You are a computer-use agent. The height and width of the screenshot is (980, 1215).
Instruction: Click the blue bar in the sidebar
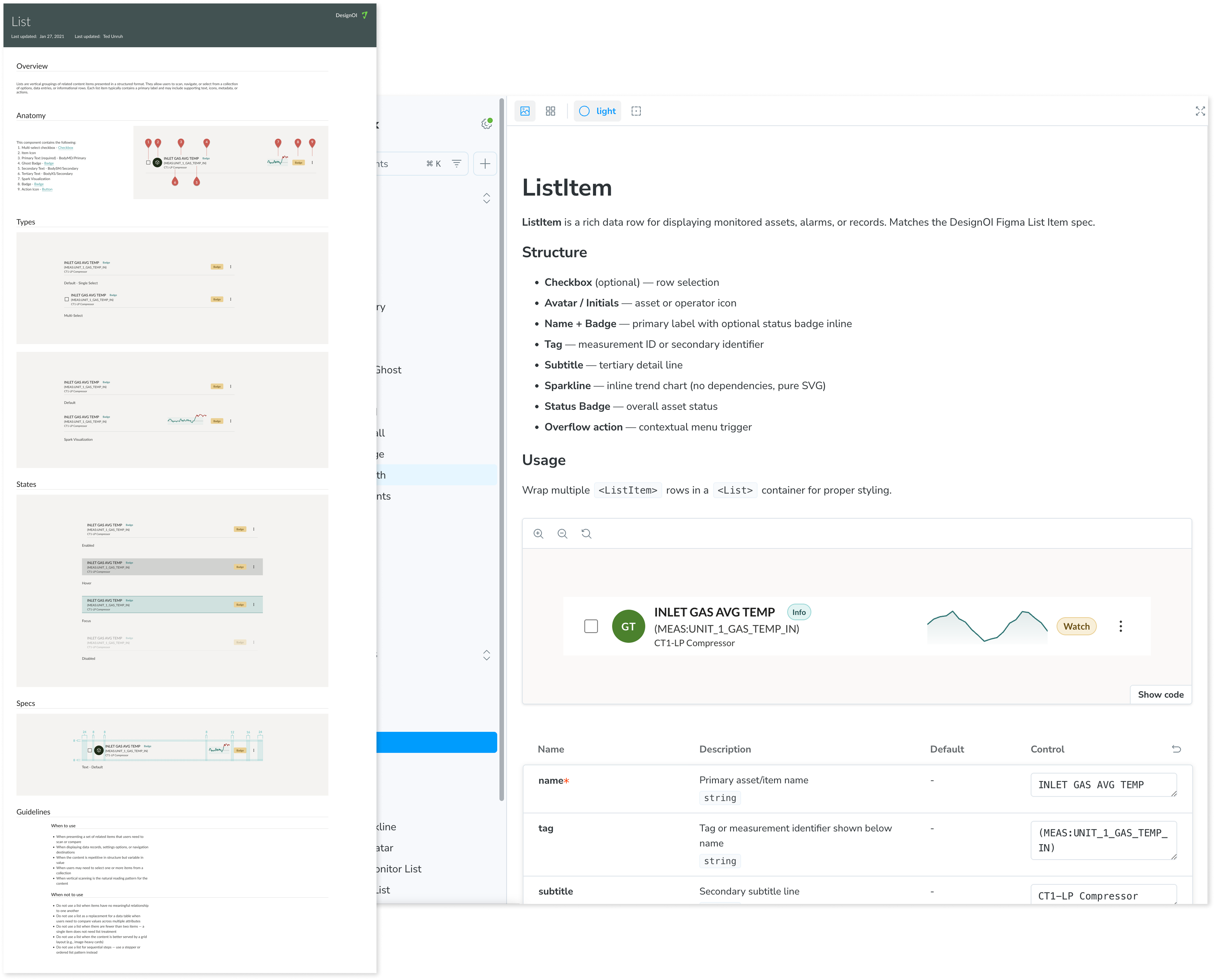pos(437,742)
